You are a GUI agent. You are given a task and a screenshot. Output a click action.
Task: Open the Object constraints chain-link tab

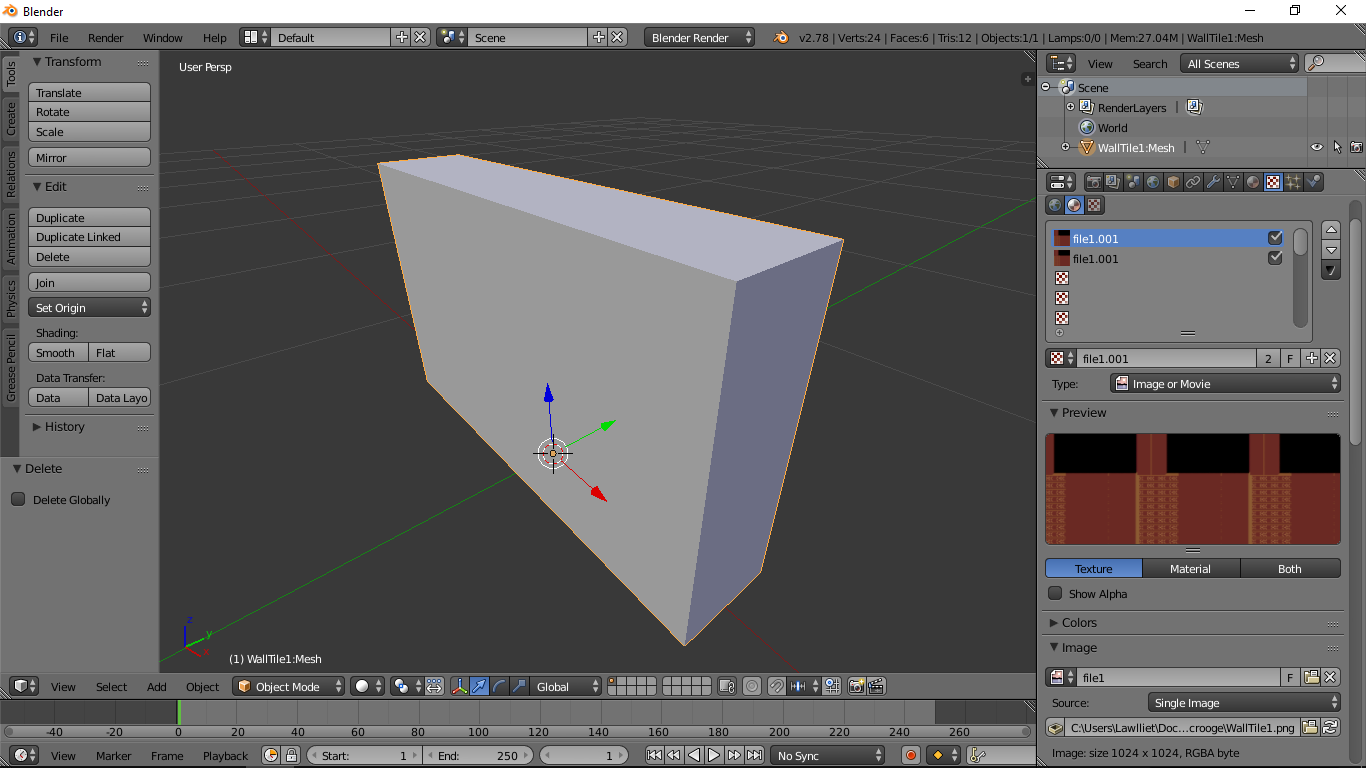(x=1193, y=182)
